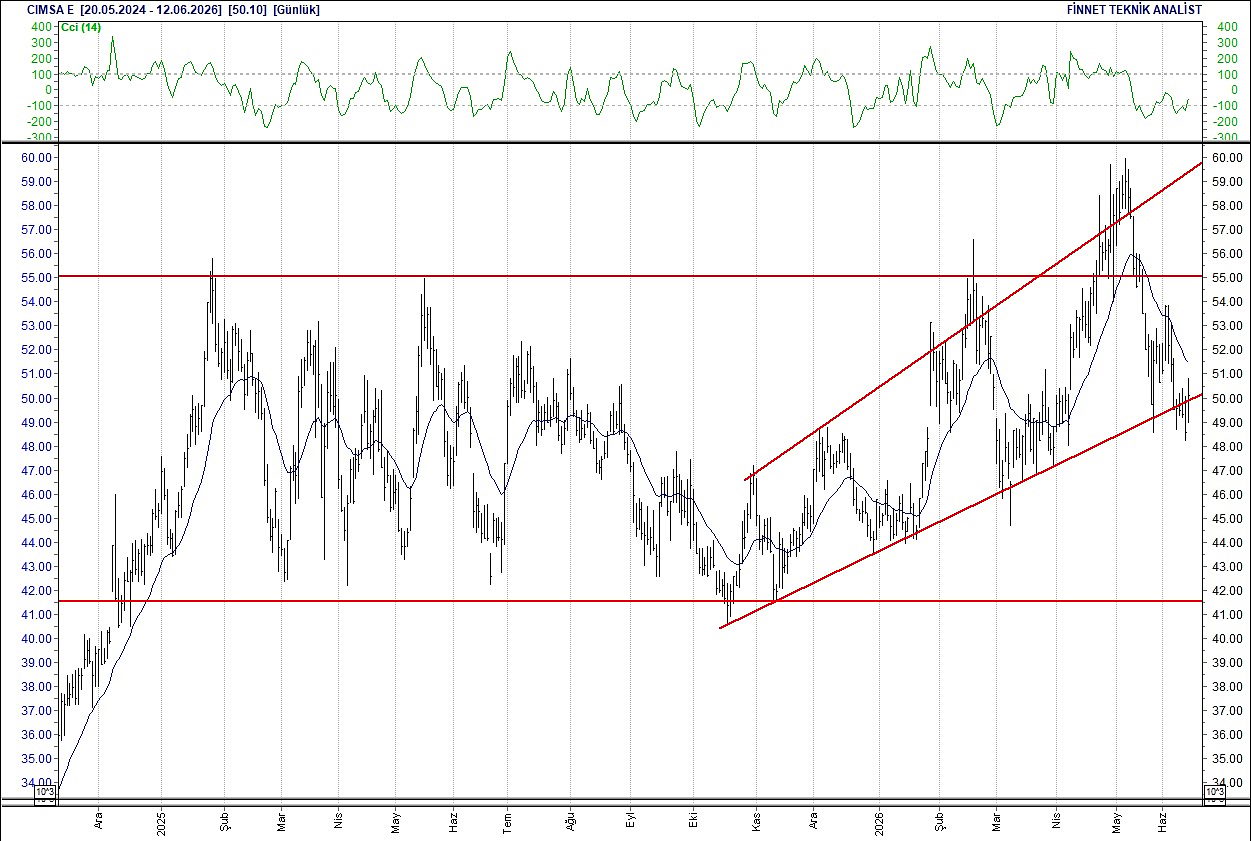This screenshot has width=1251, height=841.
Task: Click 45.00 on the right price axis
Action: 1226,518
